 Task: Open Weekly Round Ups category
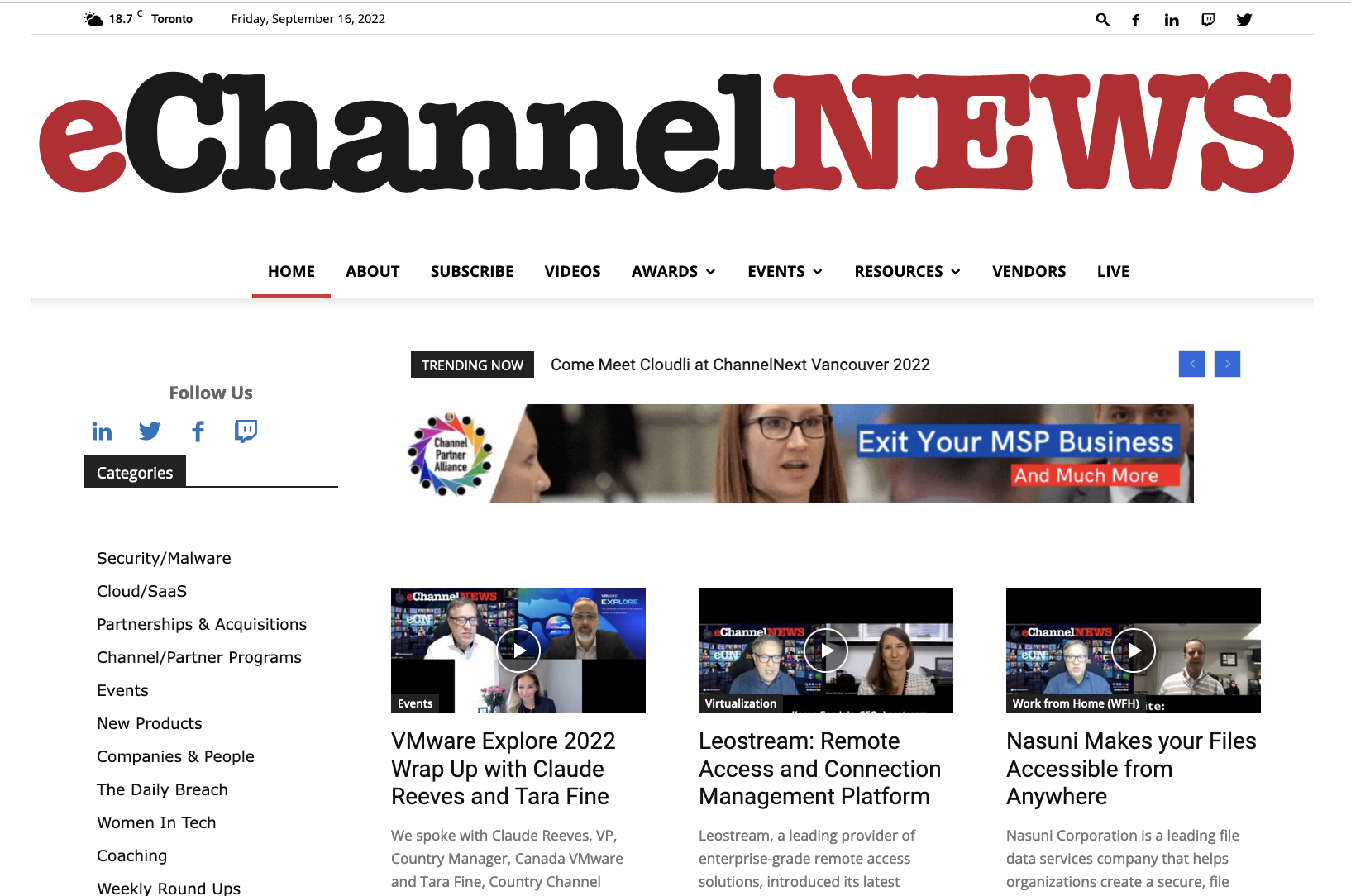(x=169, y=888)
